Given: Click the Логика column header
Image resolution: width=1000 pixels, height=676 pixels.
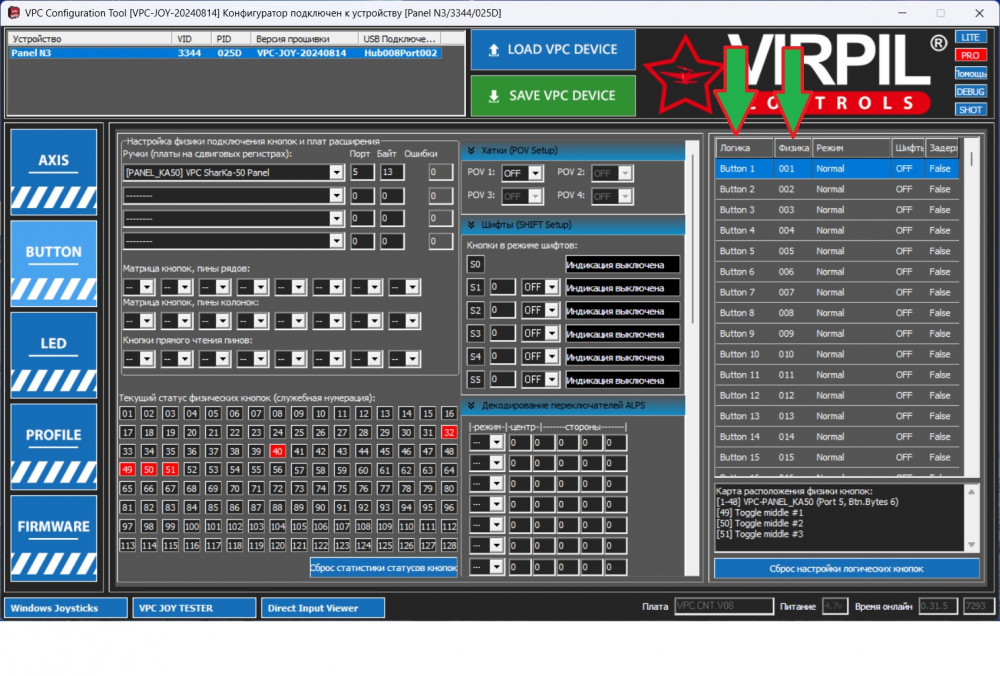Looking at the screenshot, I should coord(744,148).
